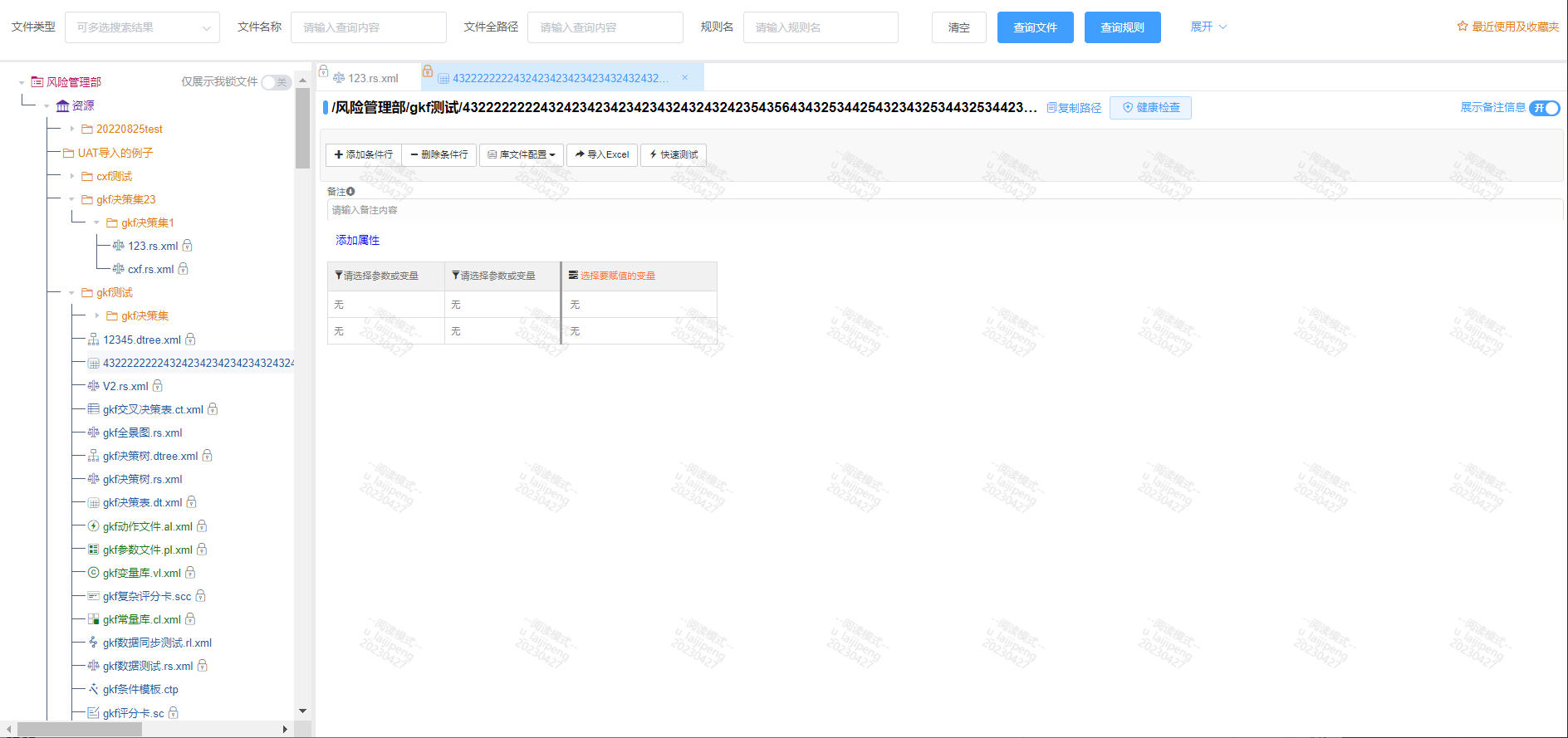Click the 清空 button
This screenshot has height=738, width=1568.
959,27
